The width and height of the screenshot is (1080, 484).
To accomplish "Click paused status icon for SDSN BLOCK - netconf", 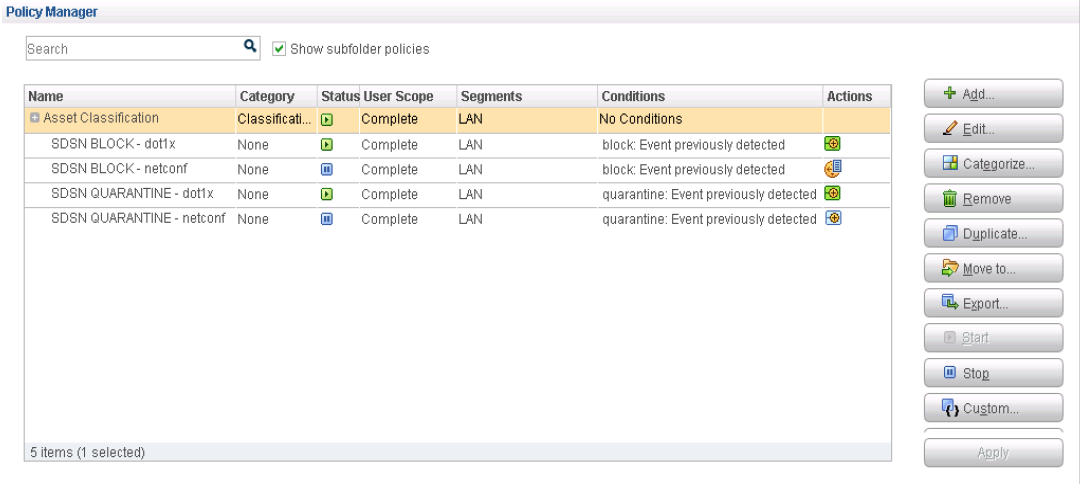I will tap(326, 169).
